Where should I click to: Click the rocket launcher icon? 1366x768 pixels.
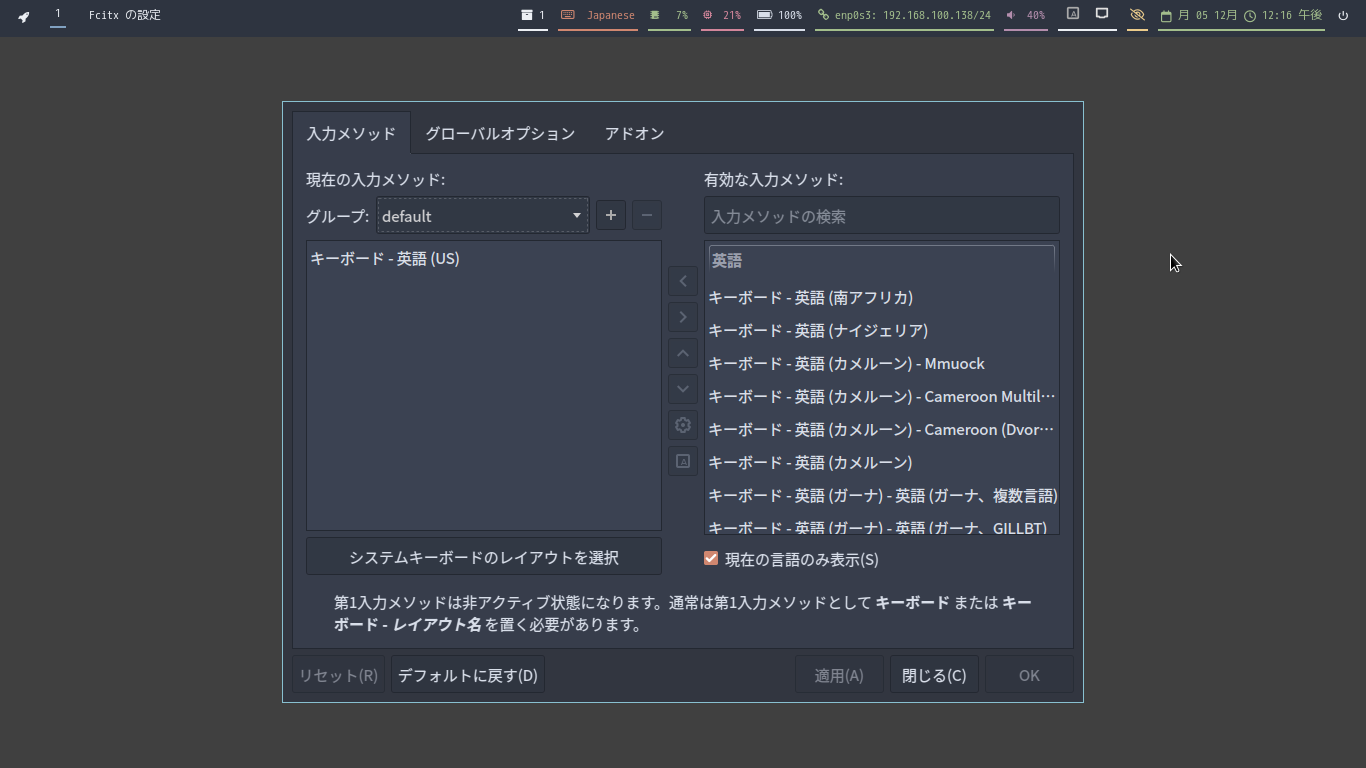point(24,16)
